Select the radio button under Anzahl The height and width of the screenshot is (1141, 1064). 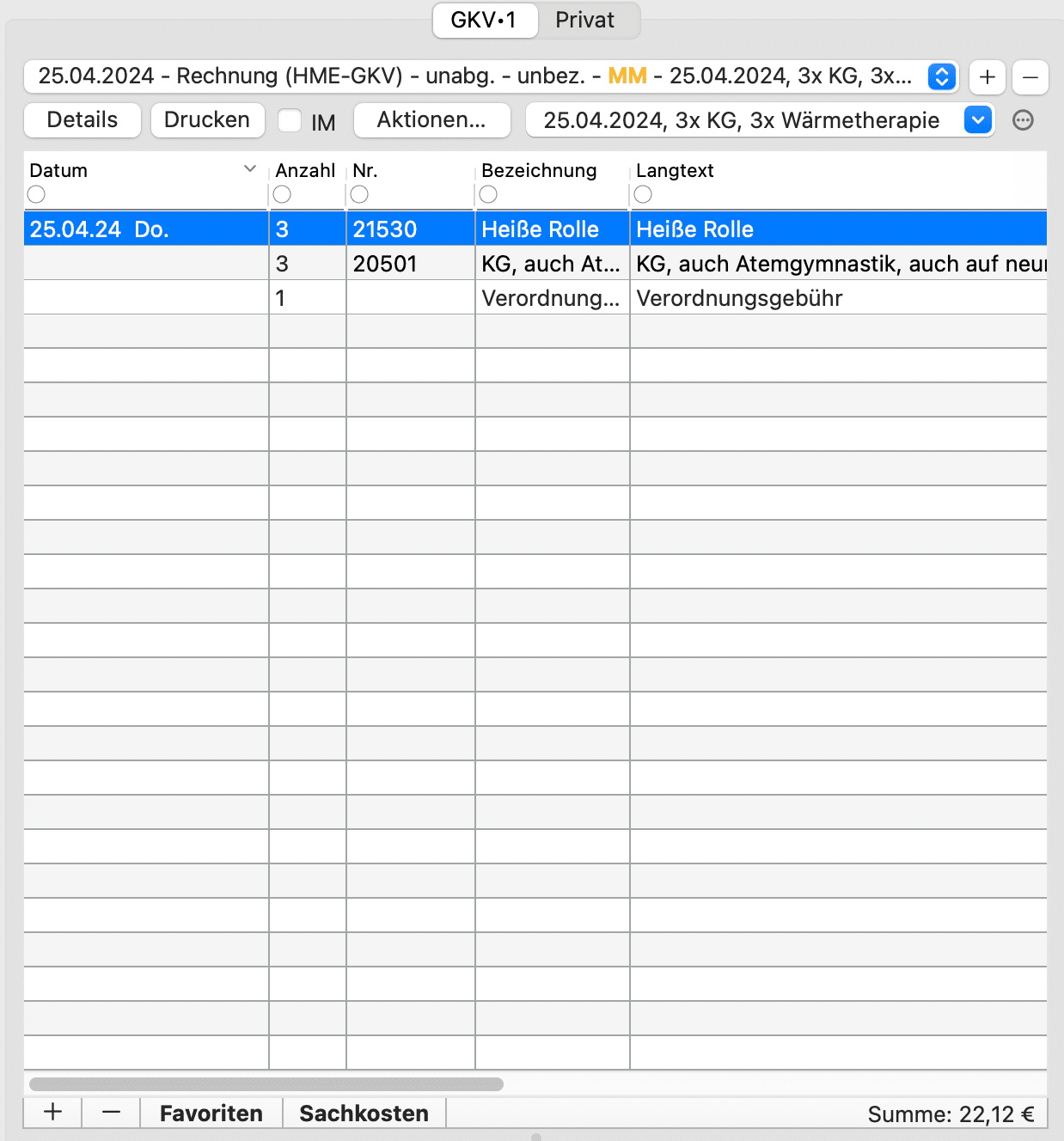(282, 195)
